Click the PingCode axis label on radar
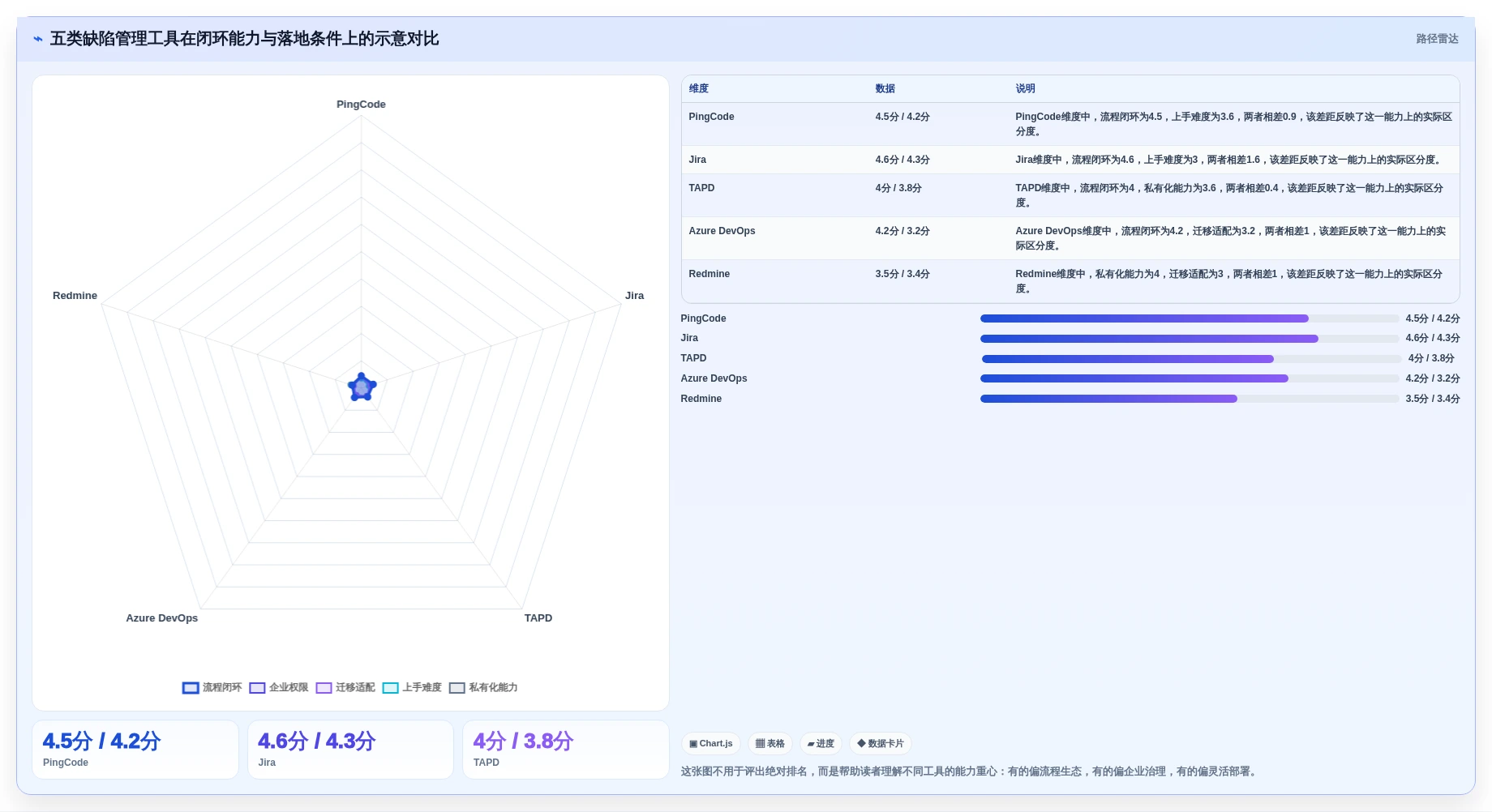The image size is (1492, 812). [361, 105]
